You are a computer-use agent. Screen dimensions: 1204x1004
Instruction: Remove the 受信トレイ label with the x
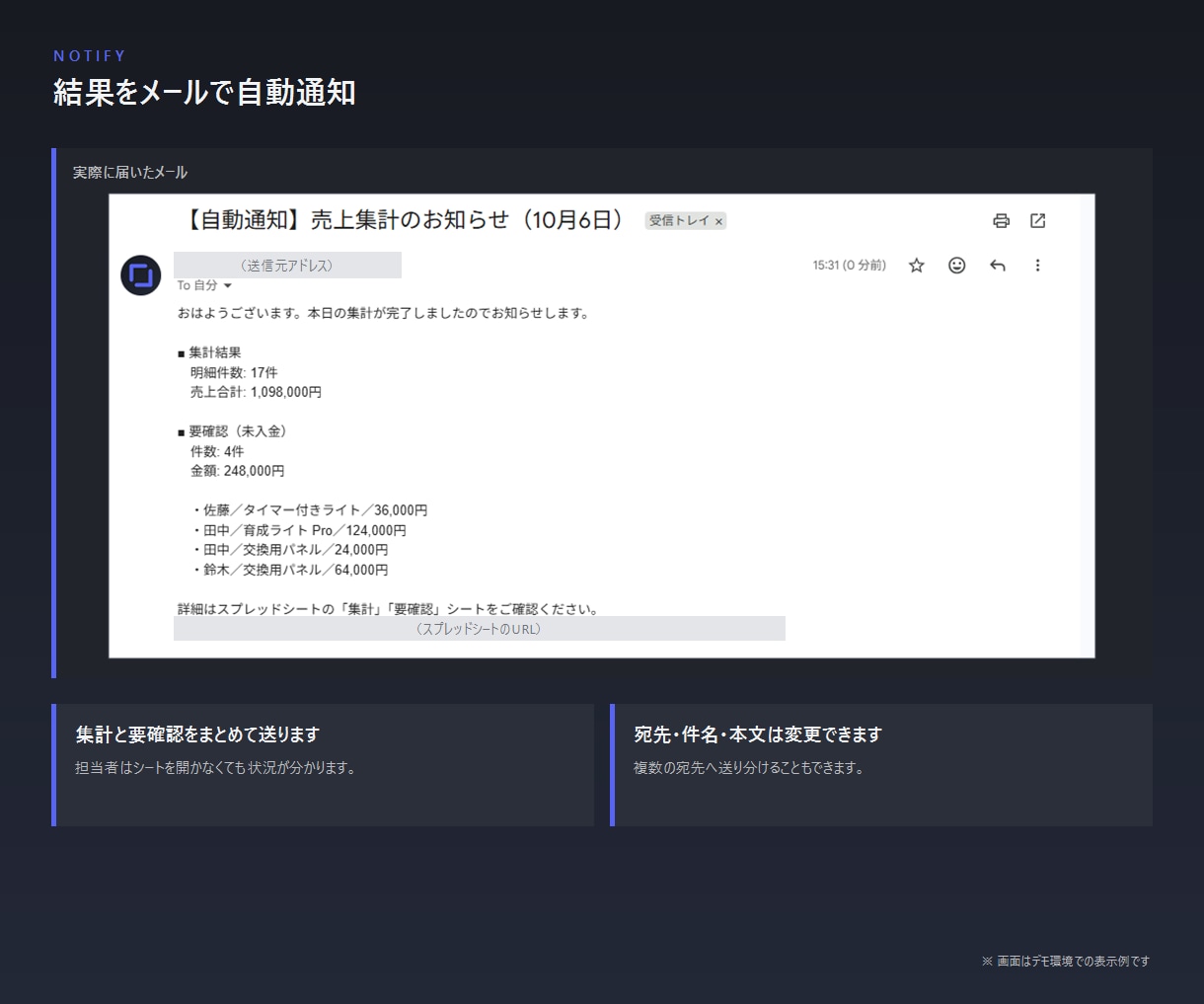(x=719, y=222)
